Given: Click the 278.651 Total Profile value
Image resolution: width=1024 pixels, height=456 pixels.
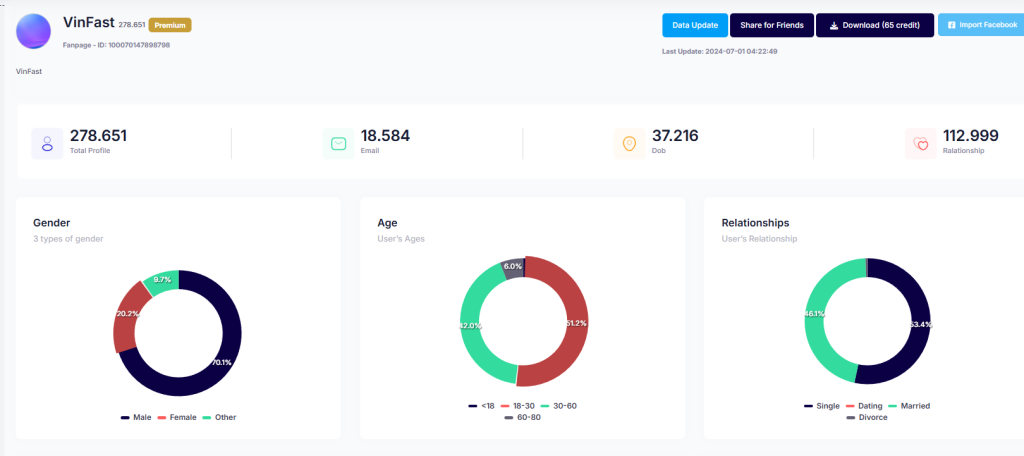Looking at the screenshot, I should point(99,136).
